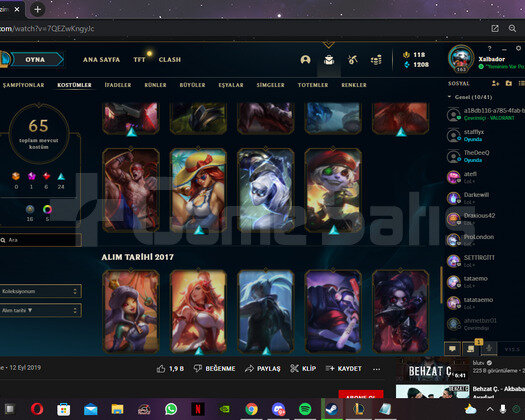Switch to the İFADELER tab
Screen dimensions: 525x420
tap(118, 85)
